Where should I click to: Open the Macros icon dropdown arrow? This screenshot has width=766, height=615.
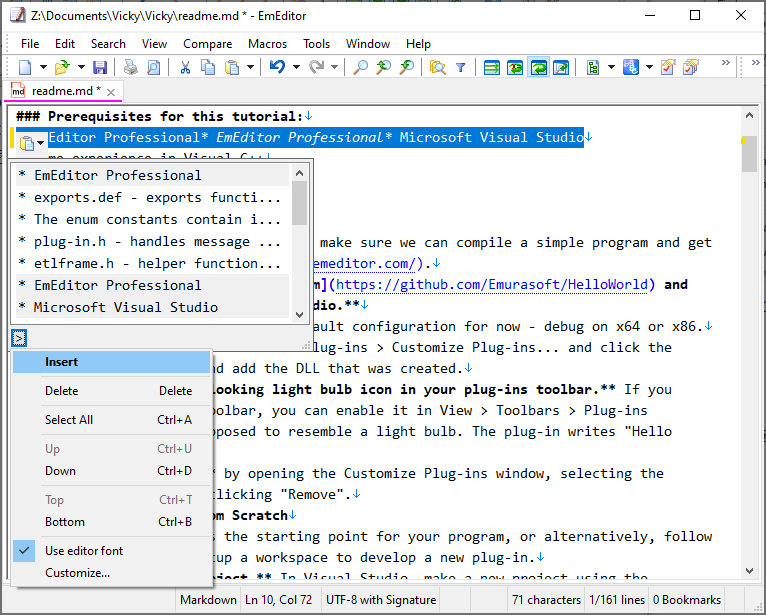pyautogui.click(x=649, y=67)
